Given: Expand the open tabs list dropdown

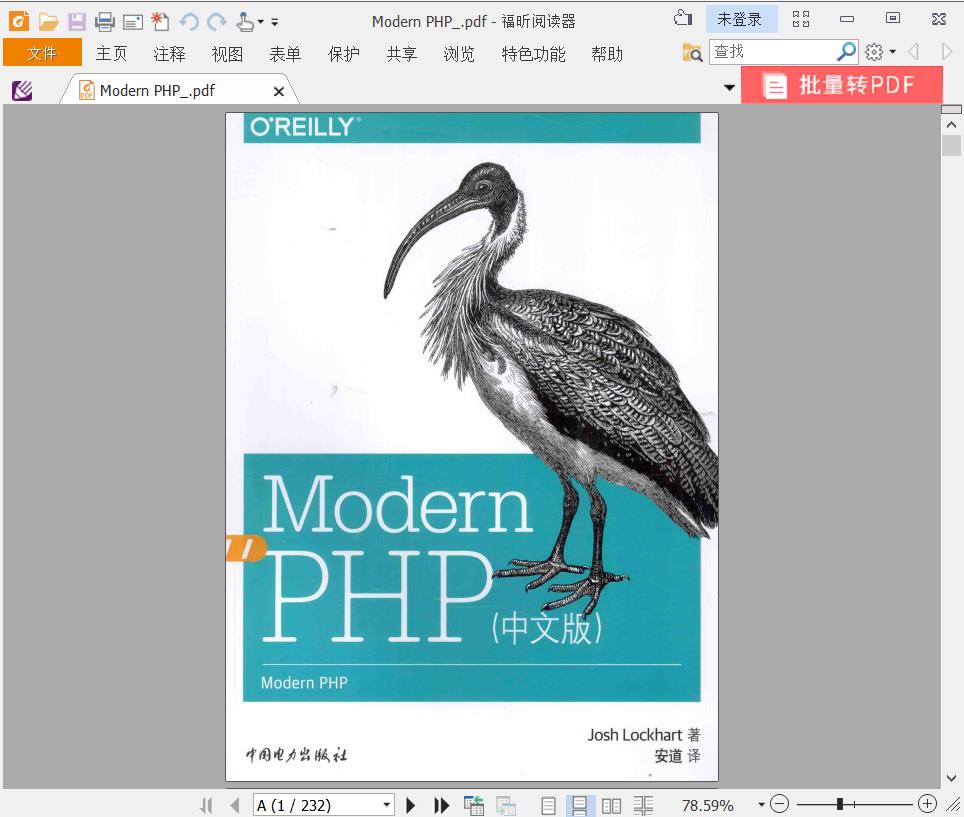Looking at the screenshot, I should coord(729,87).
